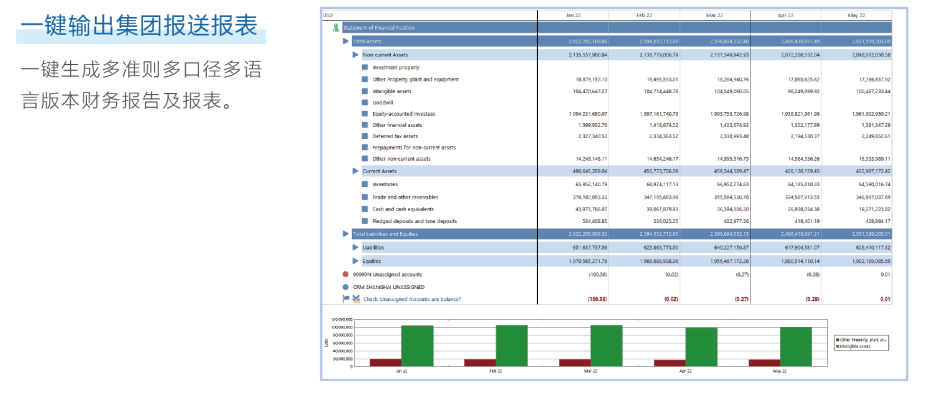Image resolution: width=930 pixels, height=395 pixels.
Task: Click the square icon beside Inventories
Action: coord(365,184)
